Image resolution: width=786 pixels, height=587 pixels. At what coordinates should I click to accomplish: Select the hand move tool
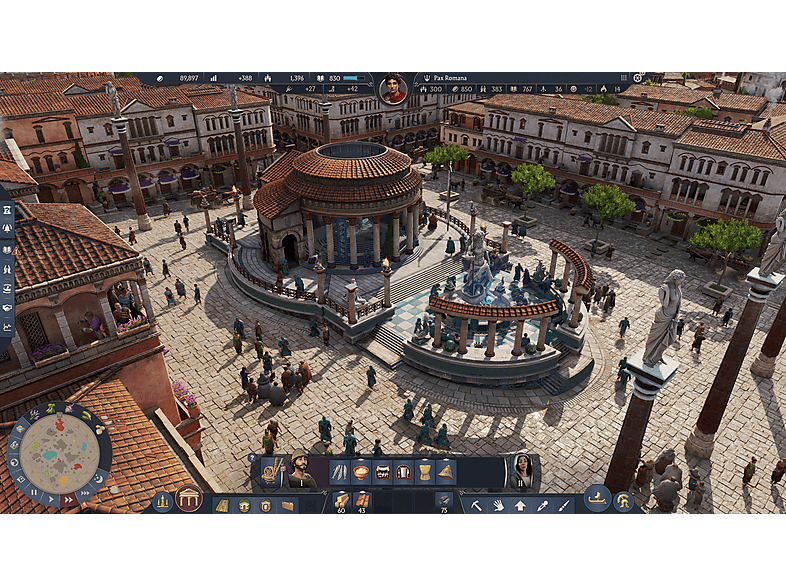pyautogui.click(x=498, y=506)
